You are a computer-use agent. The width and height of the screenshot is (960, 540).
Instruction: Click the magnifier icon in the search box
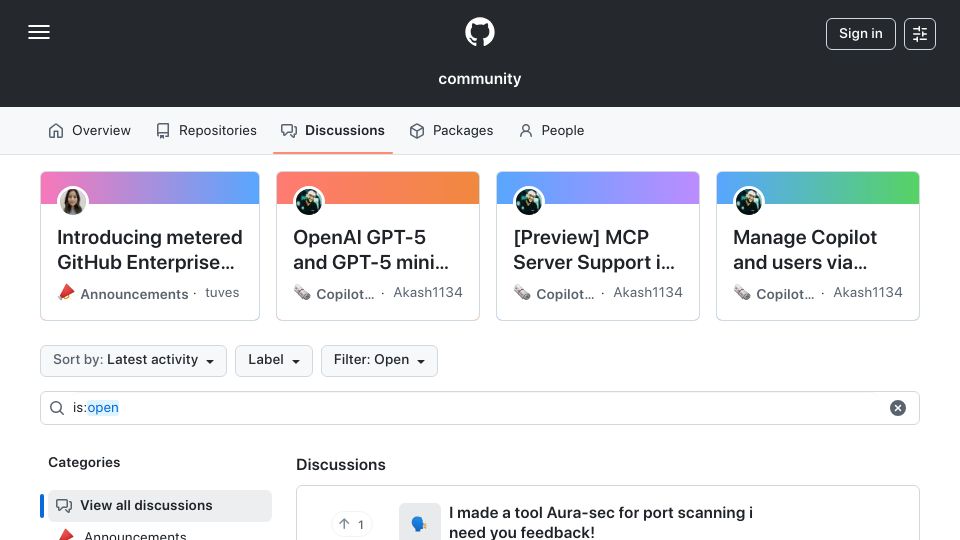click(57, 408)
